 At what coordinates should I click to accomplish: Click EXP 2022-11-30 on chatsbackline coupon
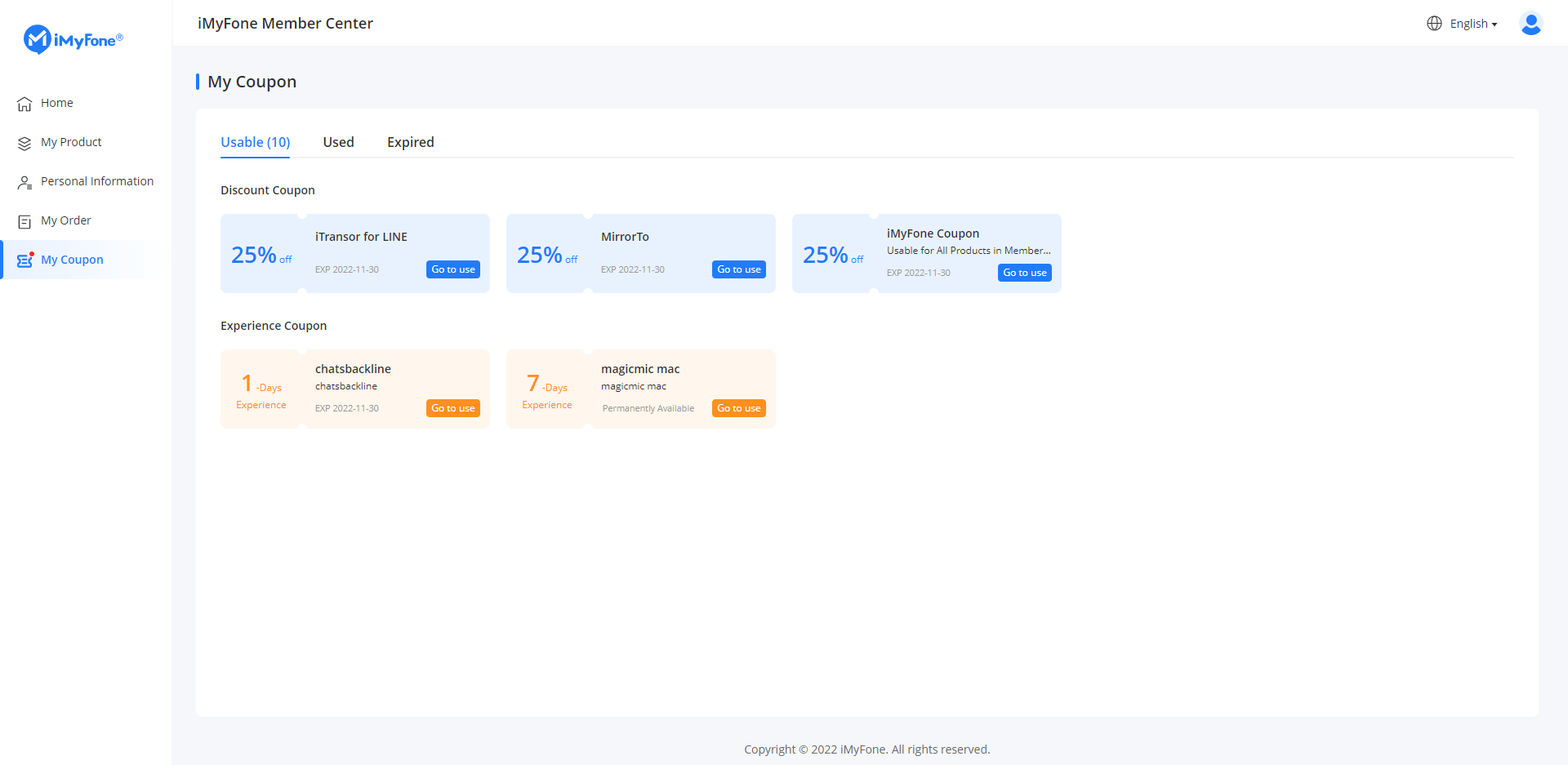347,408
